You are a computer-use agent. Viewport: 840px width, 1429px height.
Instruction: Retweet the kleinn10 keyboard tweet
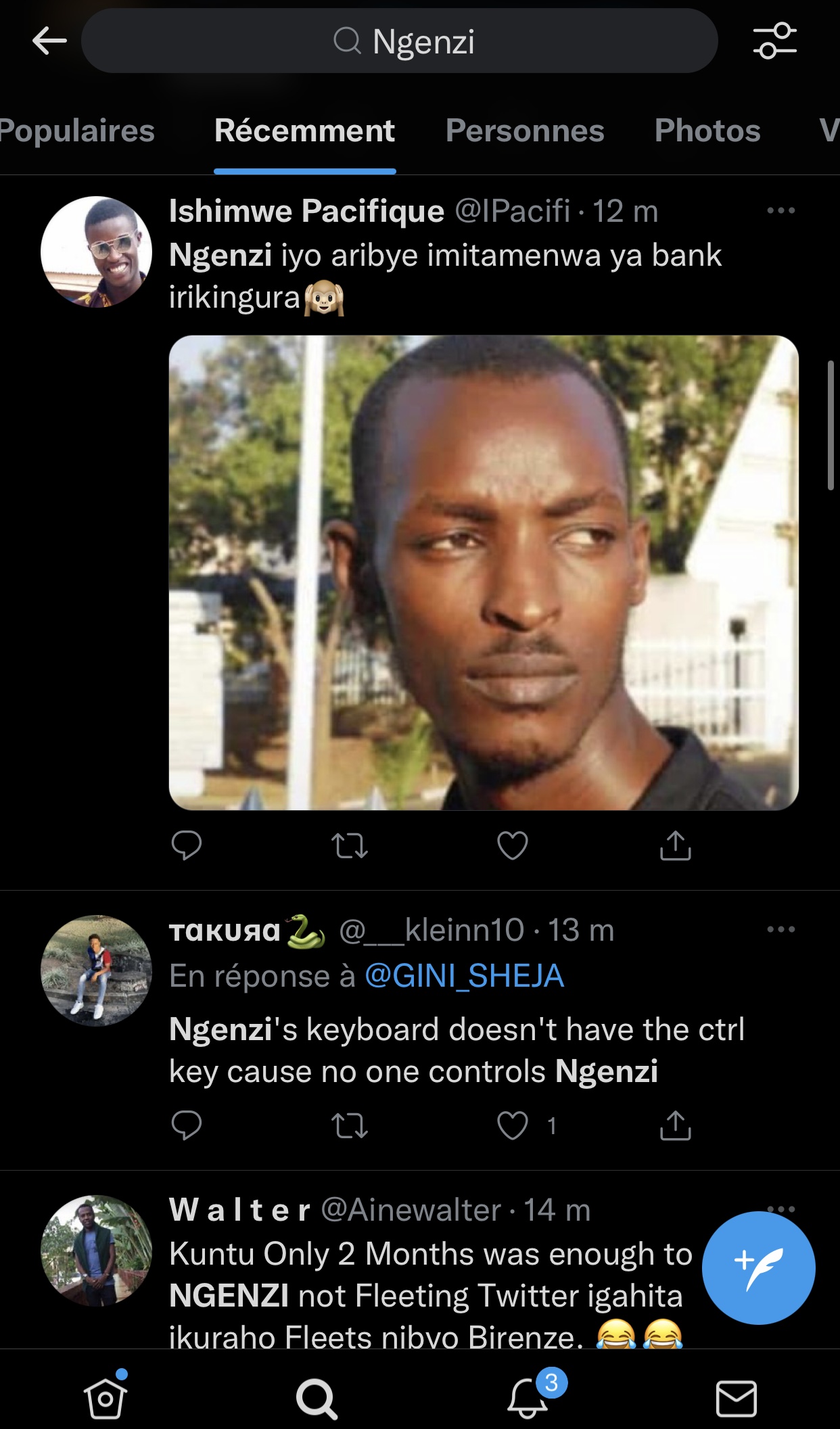(350, 1126)
